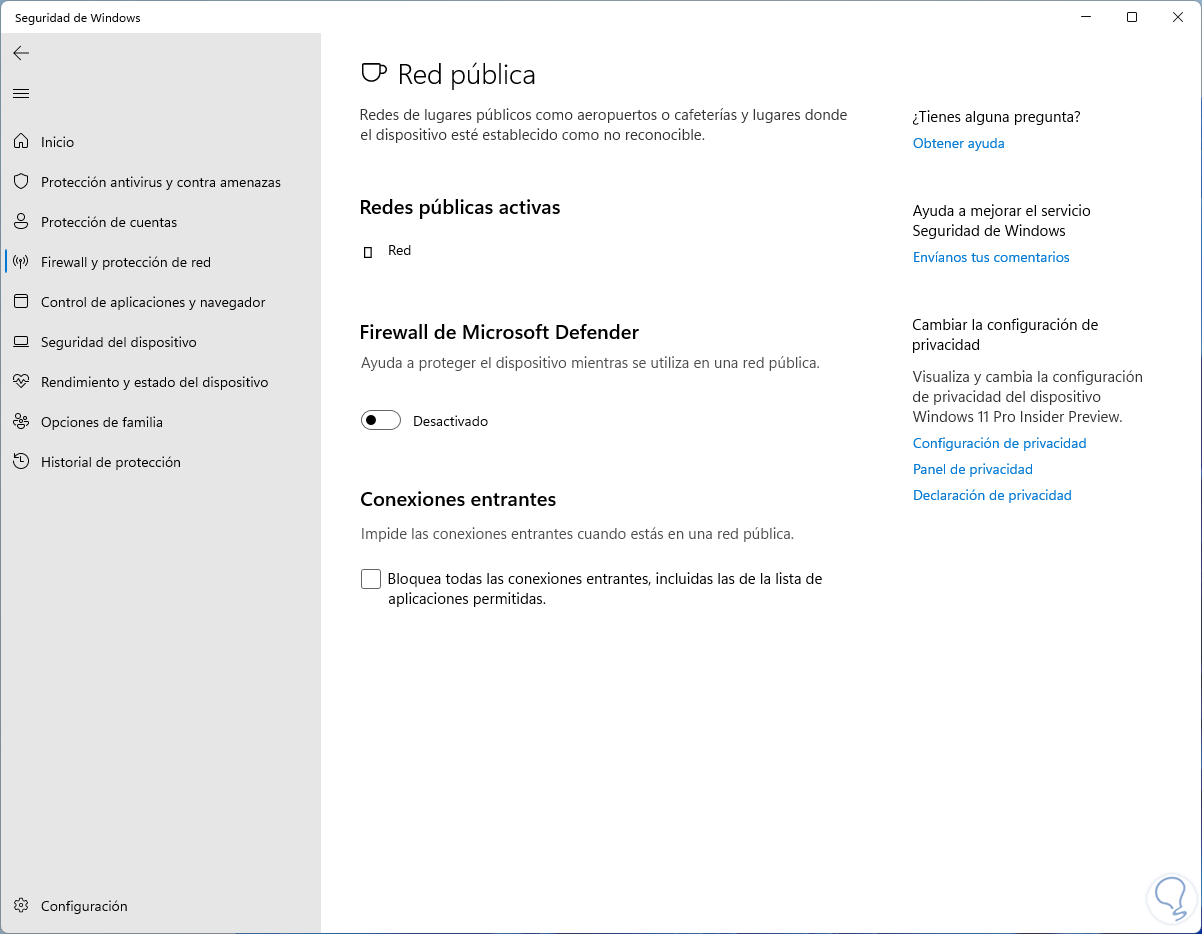
Task: Collapse the navigation hamburger menu
Action: [x=21, y=93]
